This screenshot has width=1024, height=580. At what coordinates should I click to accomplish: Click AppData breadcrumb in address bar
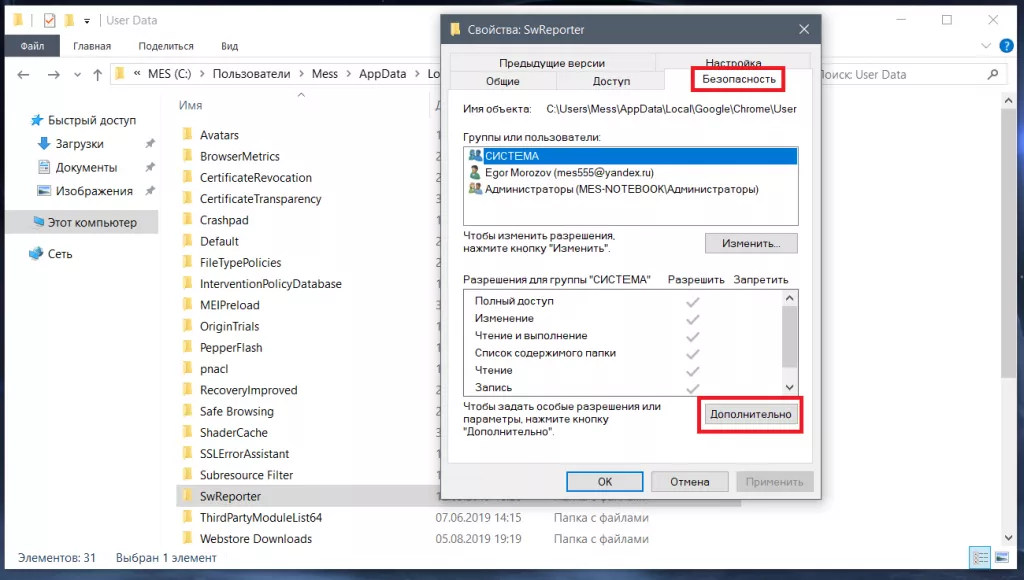(x=382, y=74)
